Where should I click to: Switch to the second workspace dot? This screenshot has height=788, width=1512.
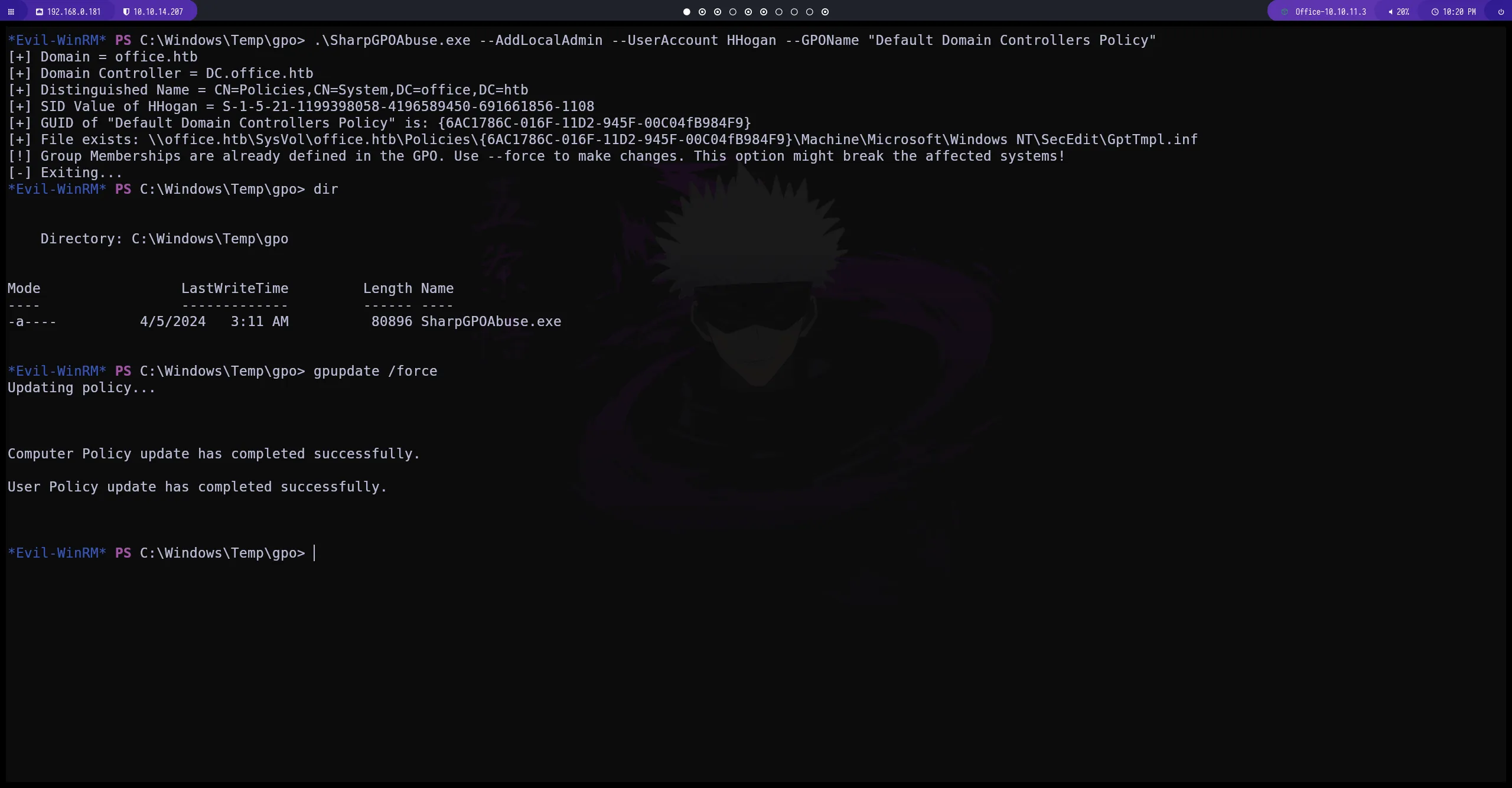(x=702, y=12)
